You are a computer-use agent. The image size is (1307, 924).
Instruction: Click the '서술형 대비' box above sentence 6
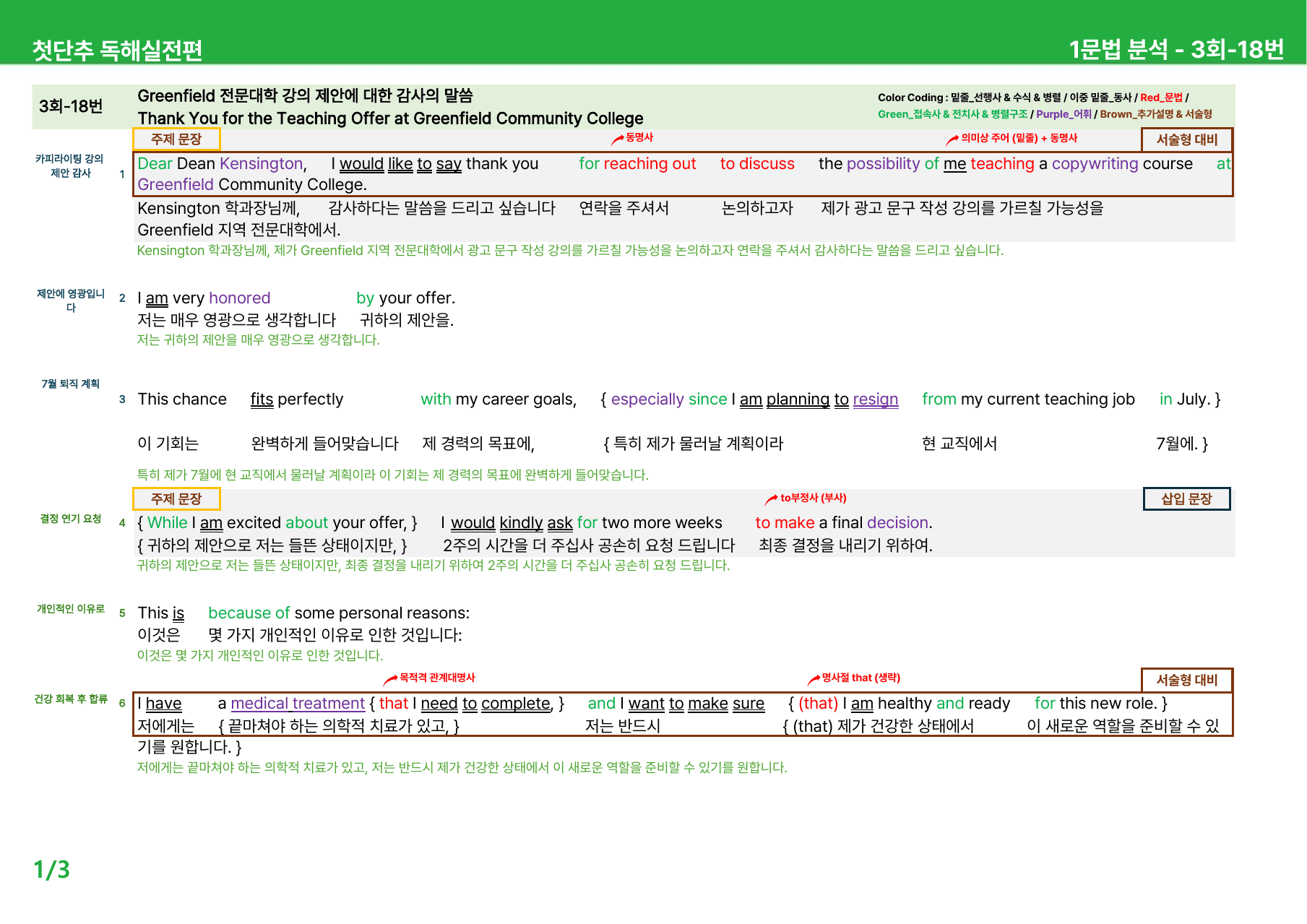[x=1186, y=680]
